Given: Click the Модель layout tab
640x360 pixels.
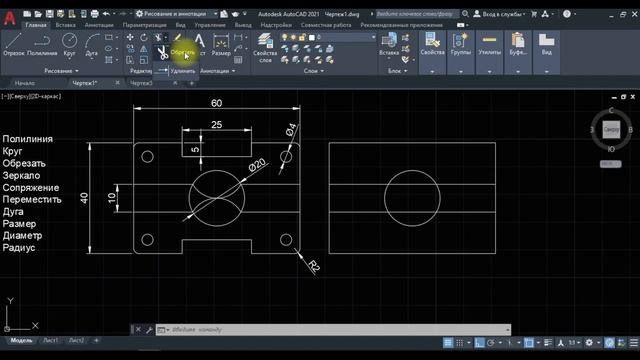Looking at the screenshot, I should point(21,340).
